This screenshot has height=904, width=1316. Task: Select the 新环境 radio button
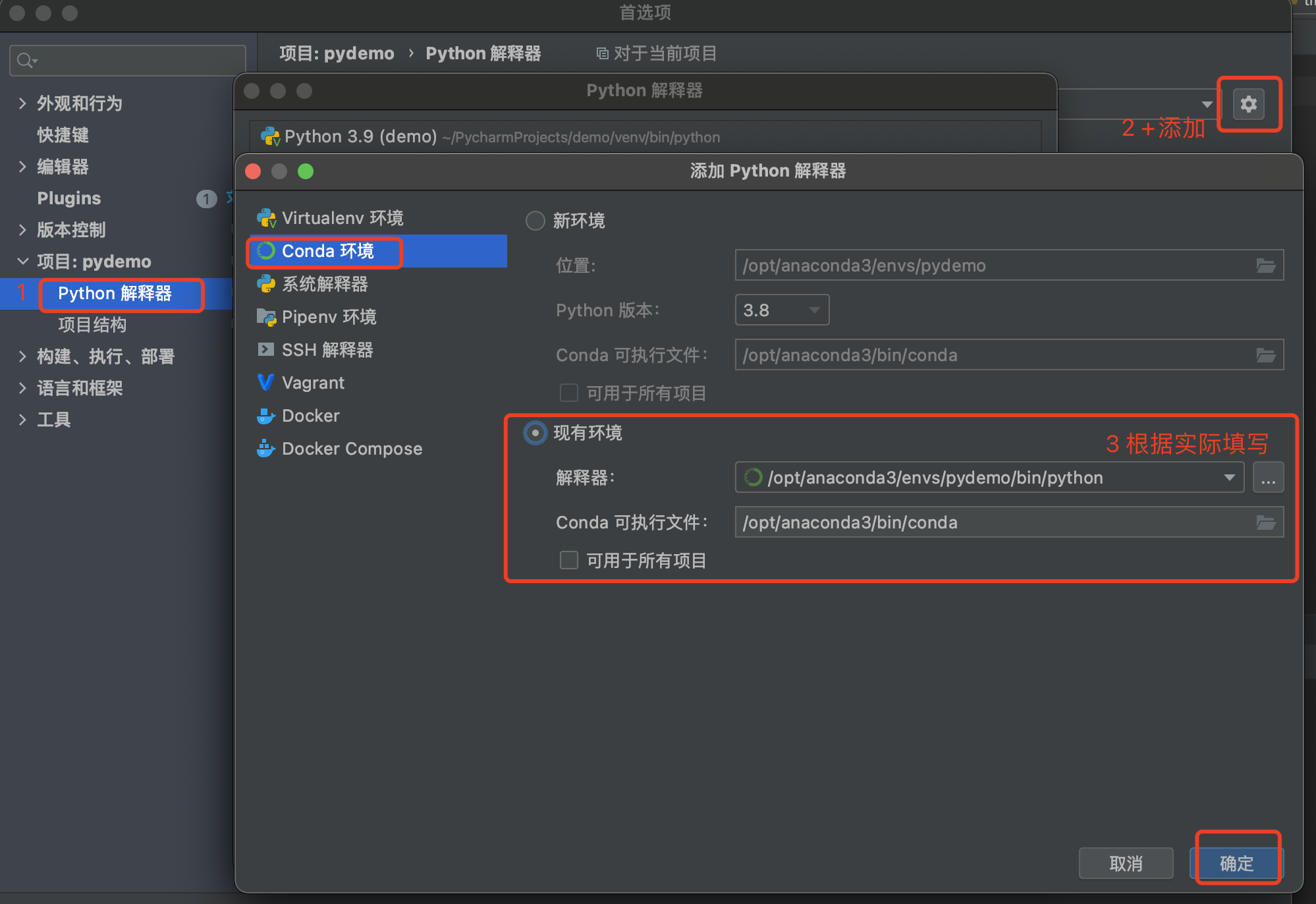point(535,221)
